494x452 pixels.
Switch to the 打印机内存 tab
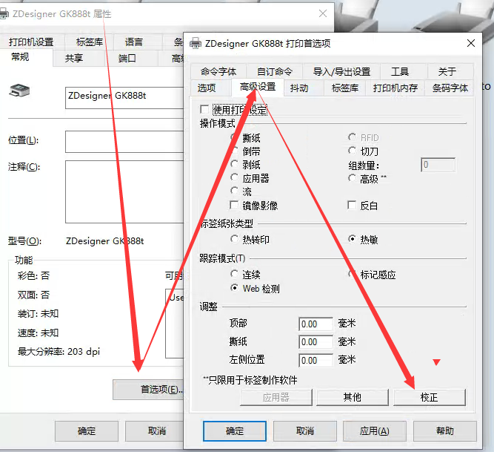[x=395, y=88]
